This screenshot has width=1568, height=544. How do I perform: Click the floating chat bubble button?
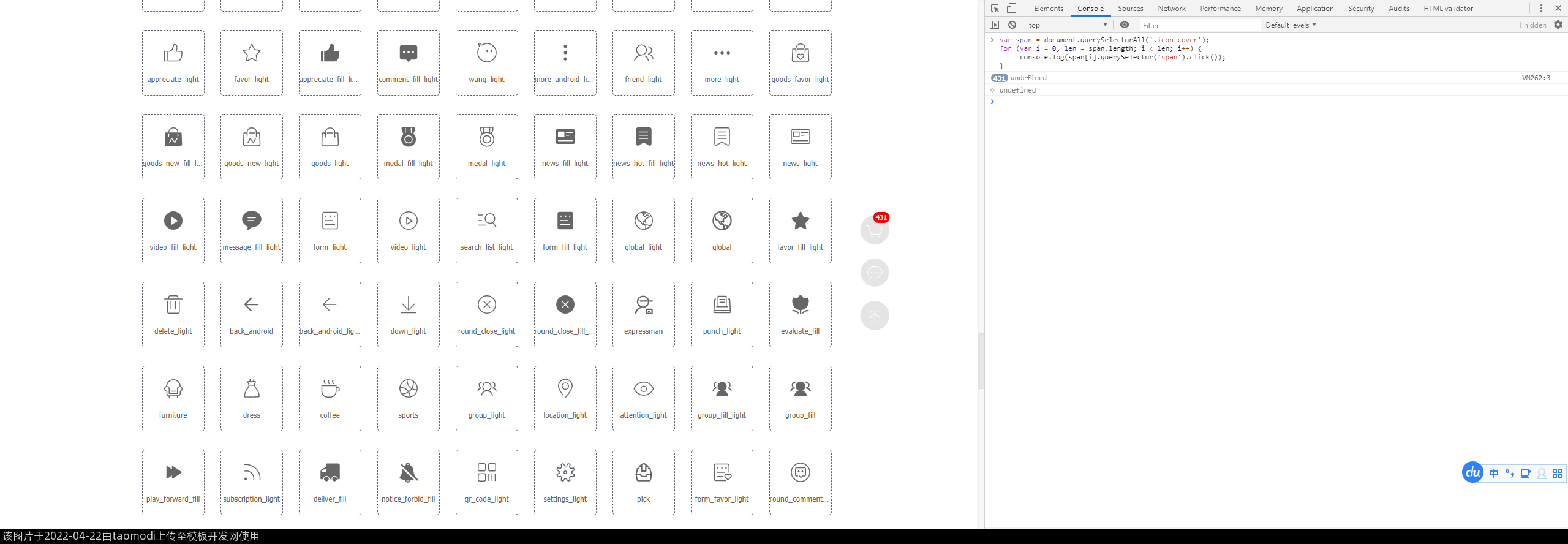pyautogui.click(x=874, y=273)
